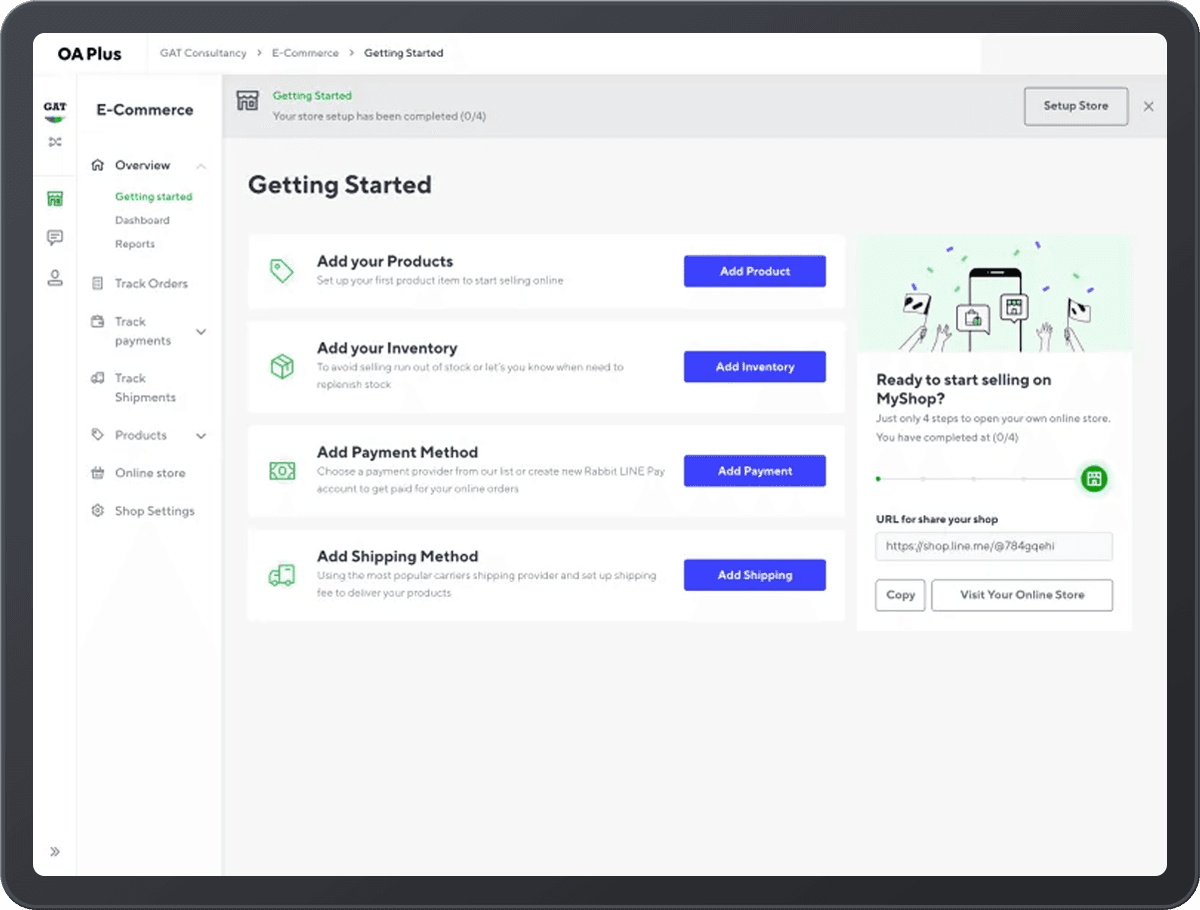This screenshot has height=910, width=1200.
Task: Open E-Commerce from the breadcrumb
Action: click(305, 52)
